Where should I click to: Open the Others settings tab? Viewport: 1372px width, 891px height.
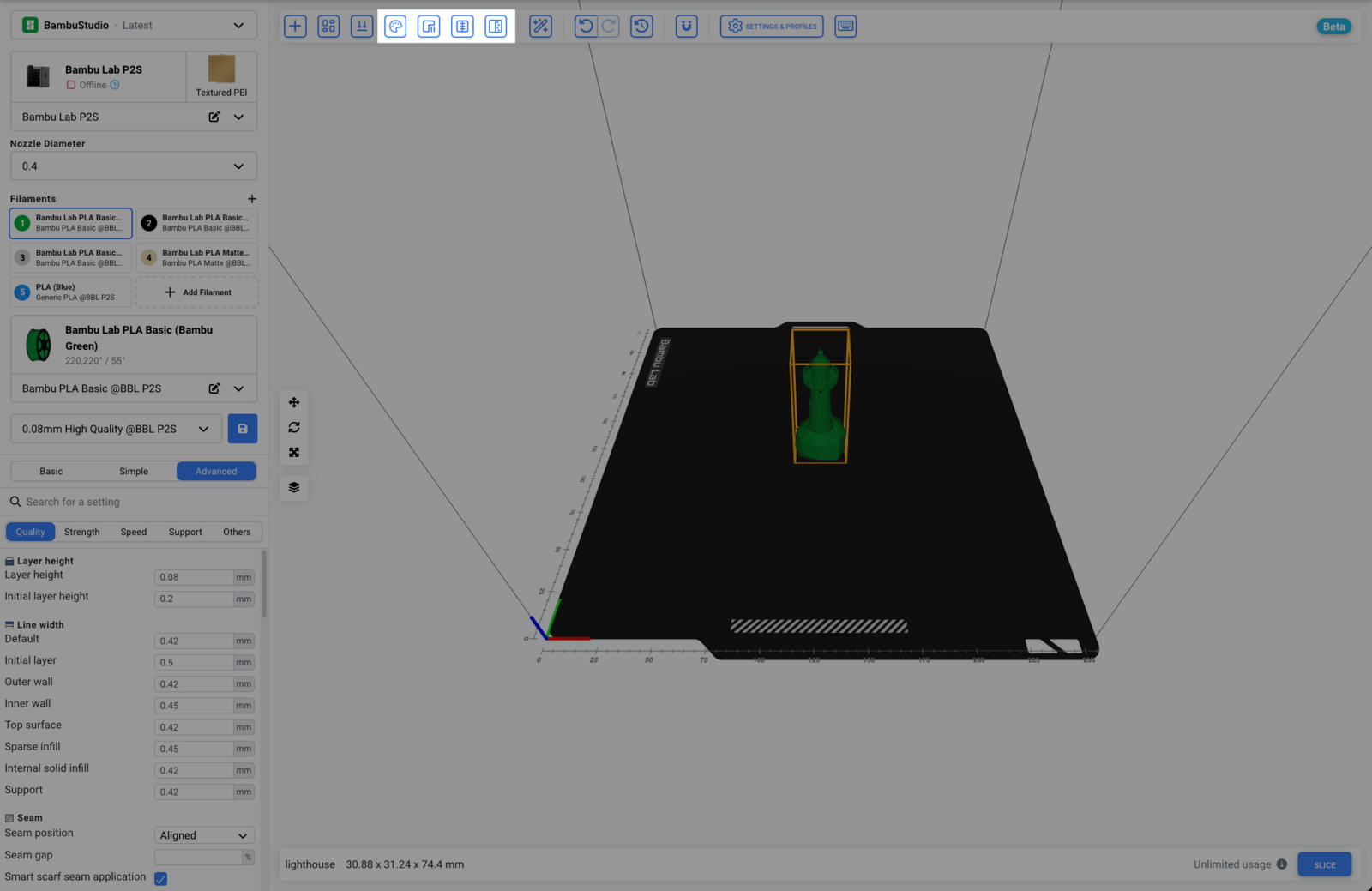coord(237,532)
